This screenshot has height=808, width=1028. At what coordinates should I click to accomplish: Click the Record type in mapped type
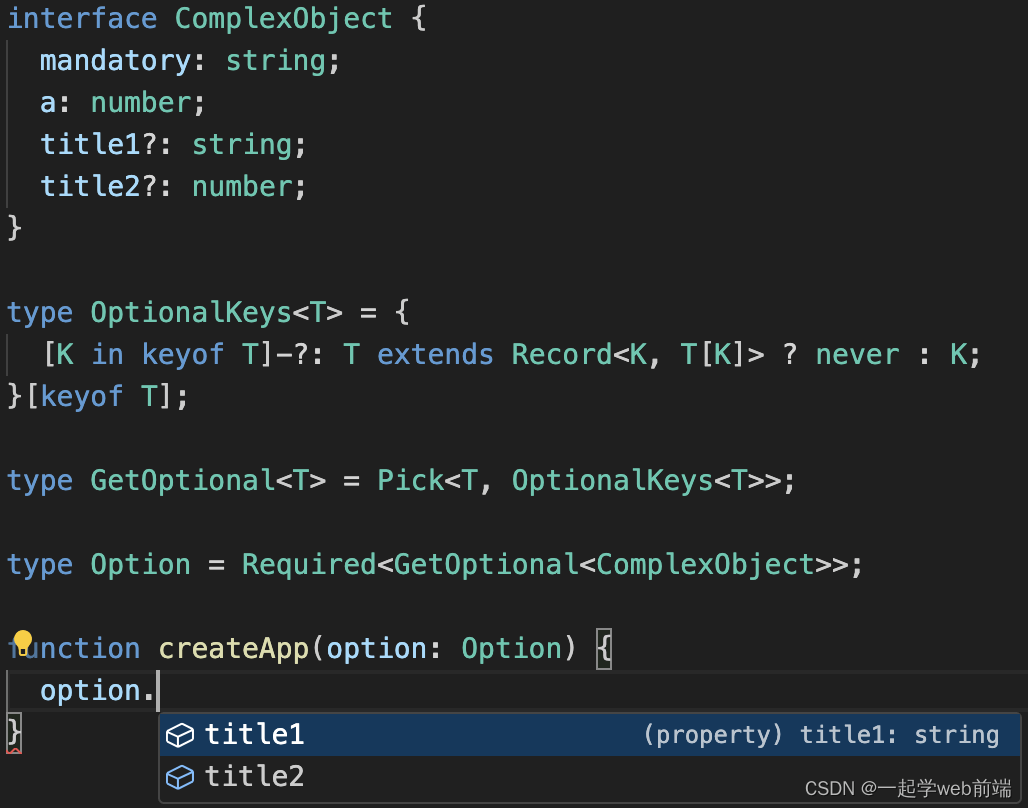click(561, 354)
